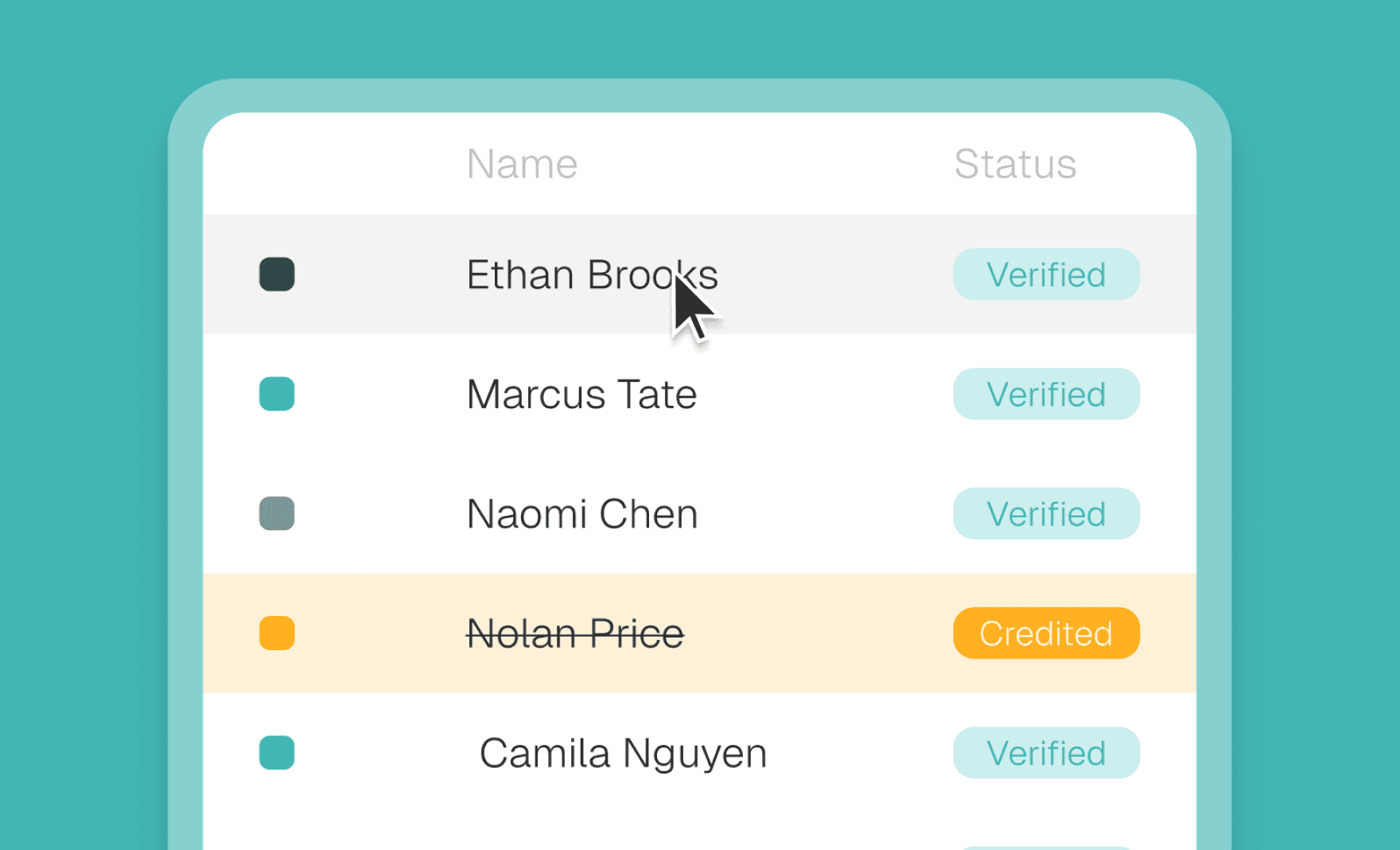Viewport: 1400px width, 850px height.
Task: Click Ethan Brooks' Verified badge
Action: (1046, 275)
